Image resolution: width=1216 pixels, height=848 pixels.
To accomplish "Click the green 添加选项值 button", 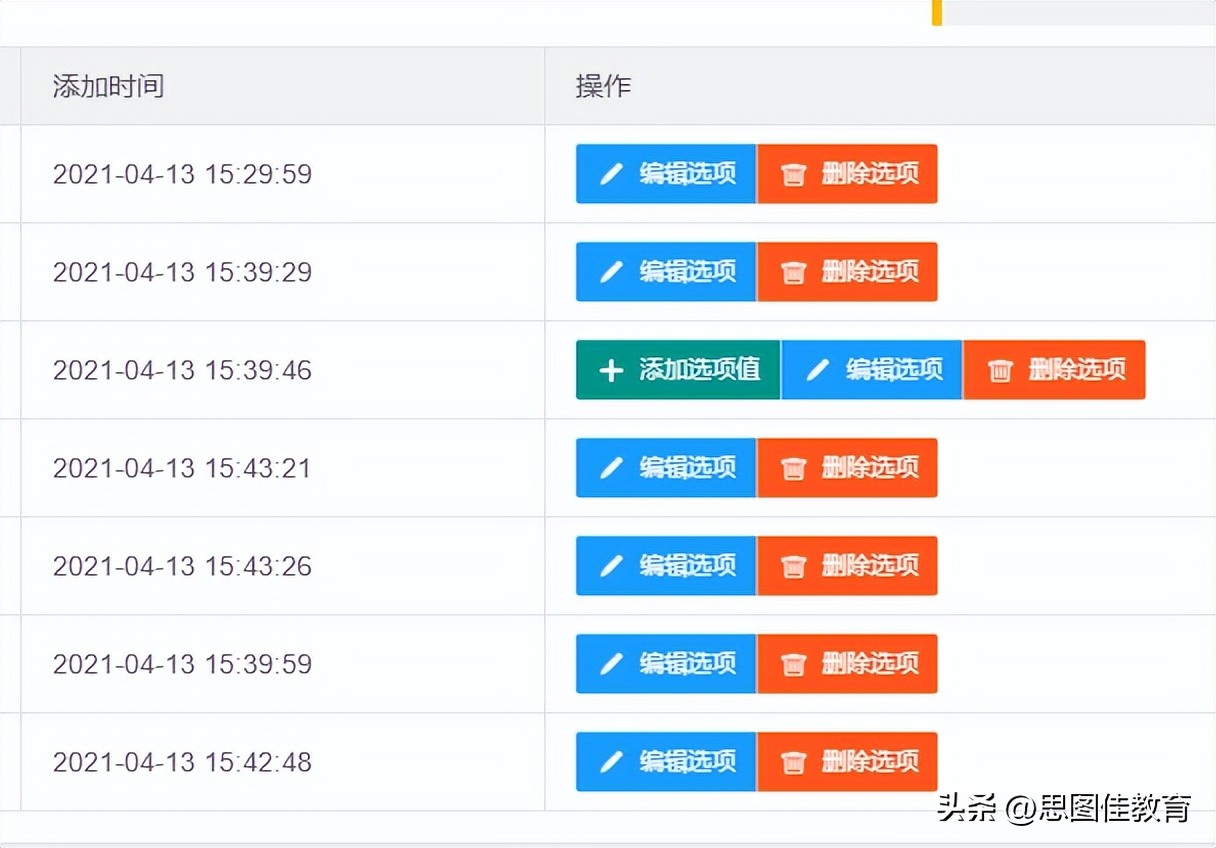I will [678, 369].
